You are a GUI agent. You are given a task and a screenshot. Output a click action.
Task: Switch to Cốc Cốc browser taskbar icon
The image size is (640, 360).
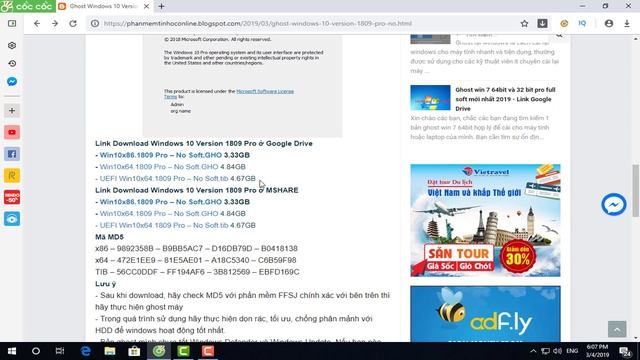(x=159, y=351)
